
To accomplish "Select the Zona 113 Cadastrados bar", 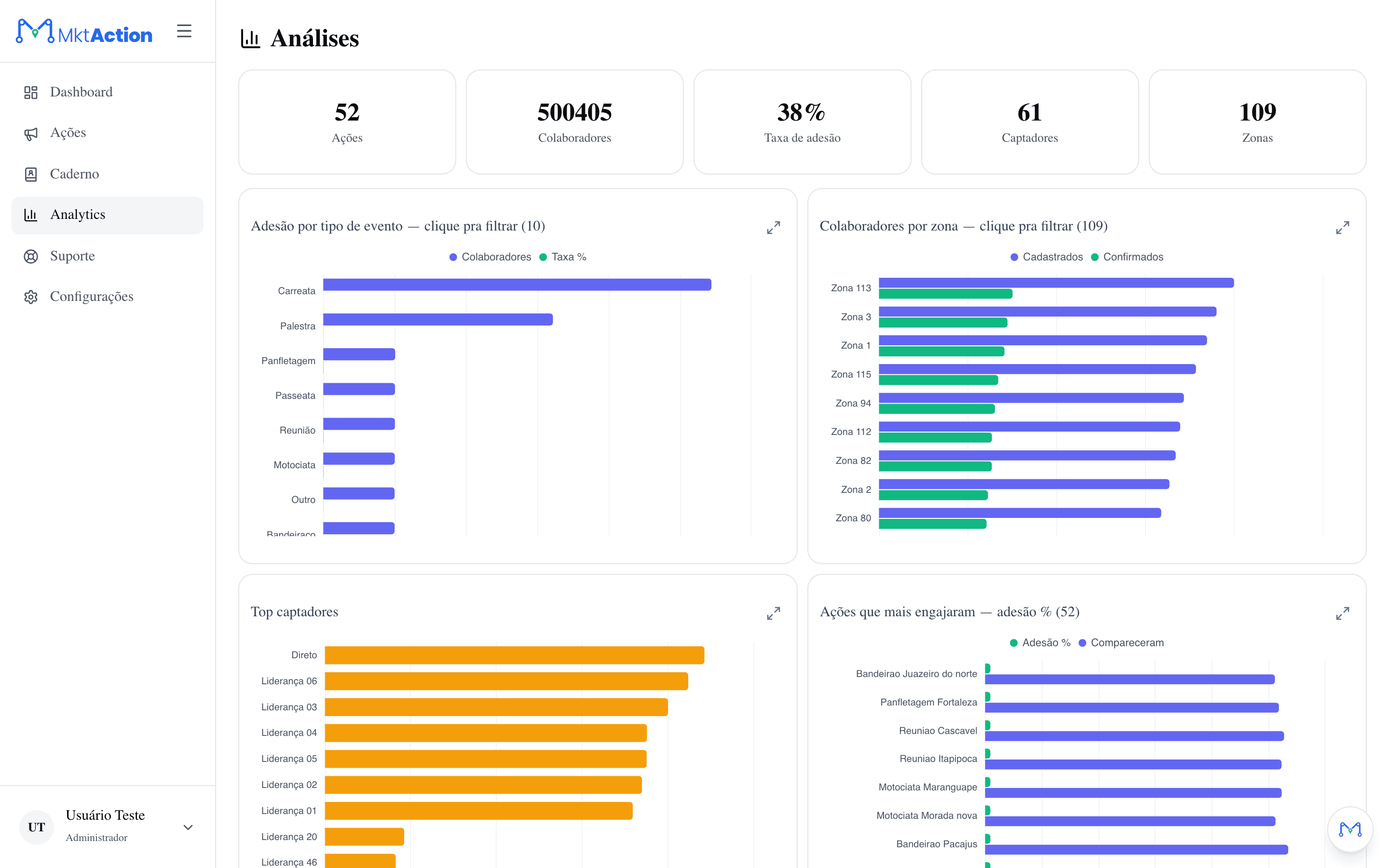I will click(x=1056, y=283).
